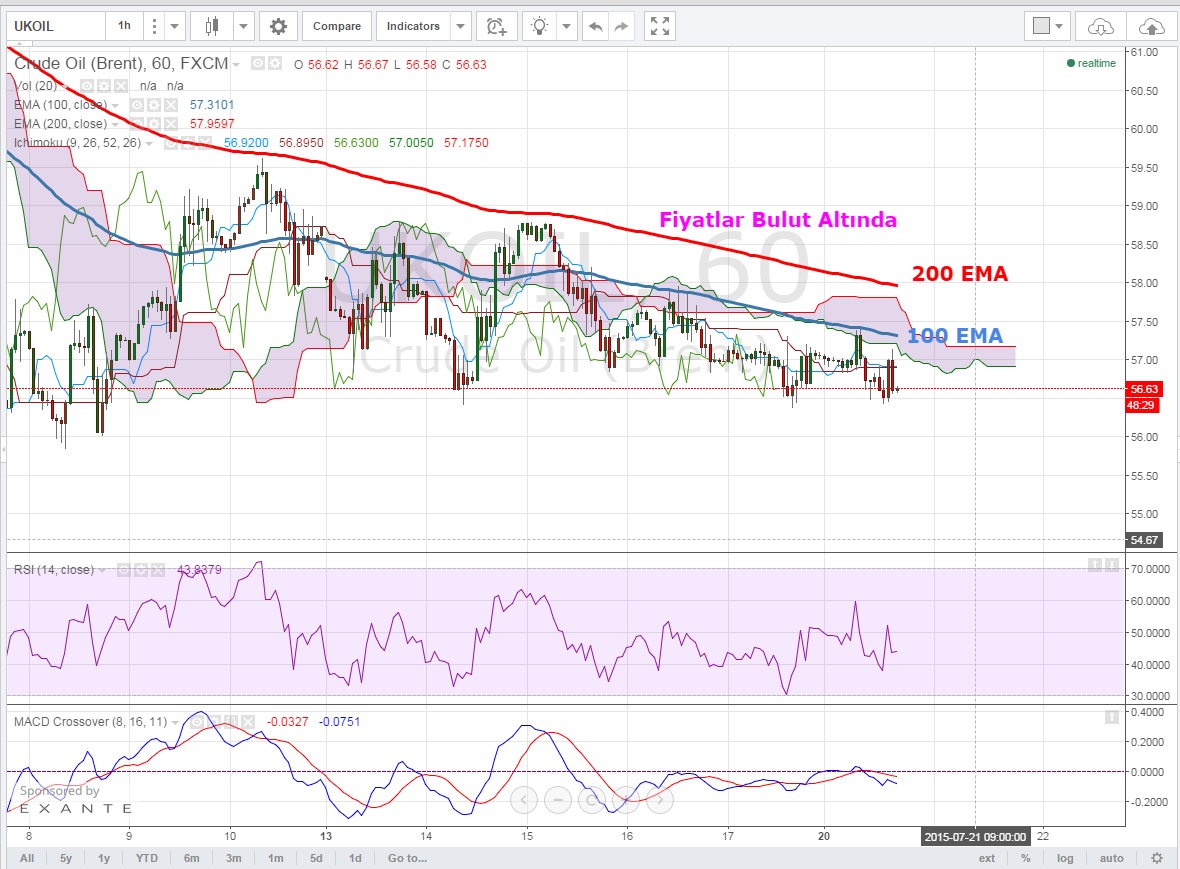Click the candlestick chart style icon

click(211, 26)
